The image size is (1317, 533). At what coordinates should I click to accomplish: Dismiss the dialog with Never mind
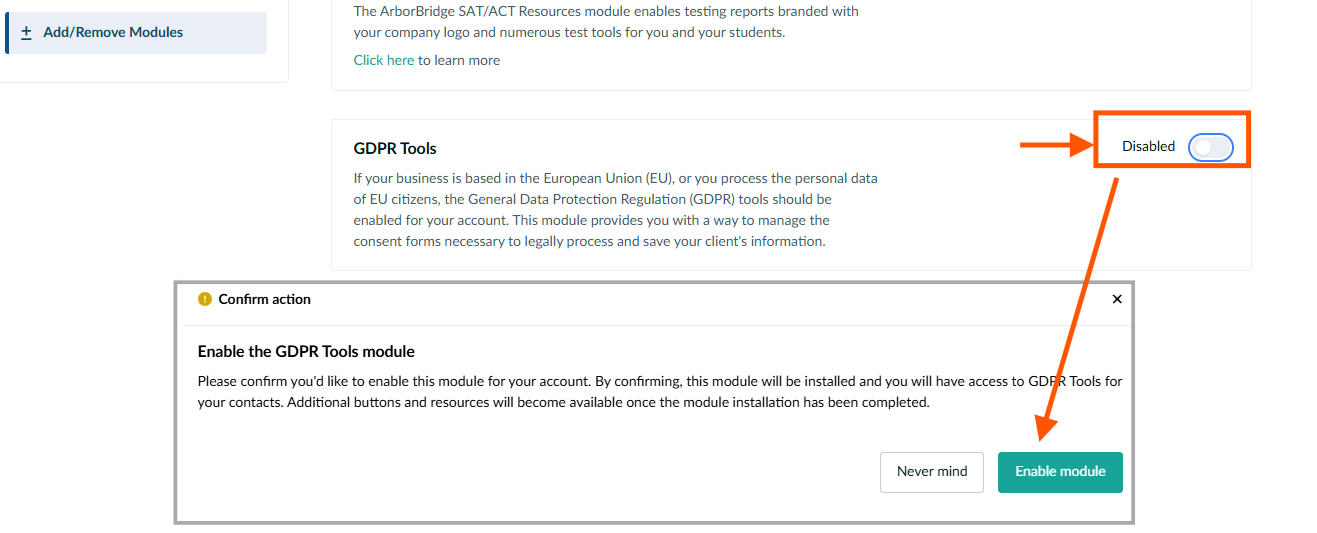pyautogui.click(x=932, y=472)
